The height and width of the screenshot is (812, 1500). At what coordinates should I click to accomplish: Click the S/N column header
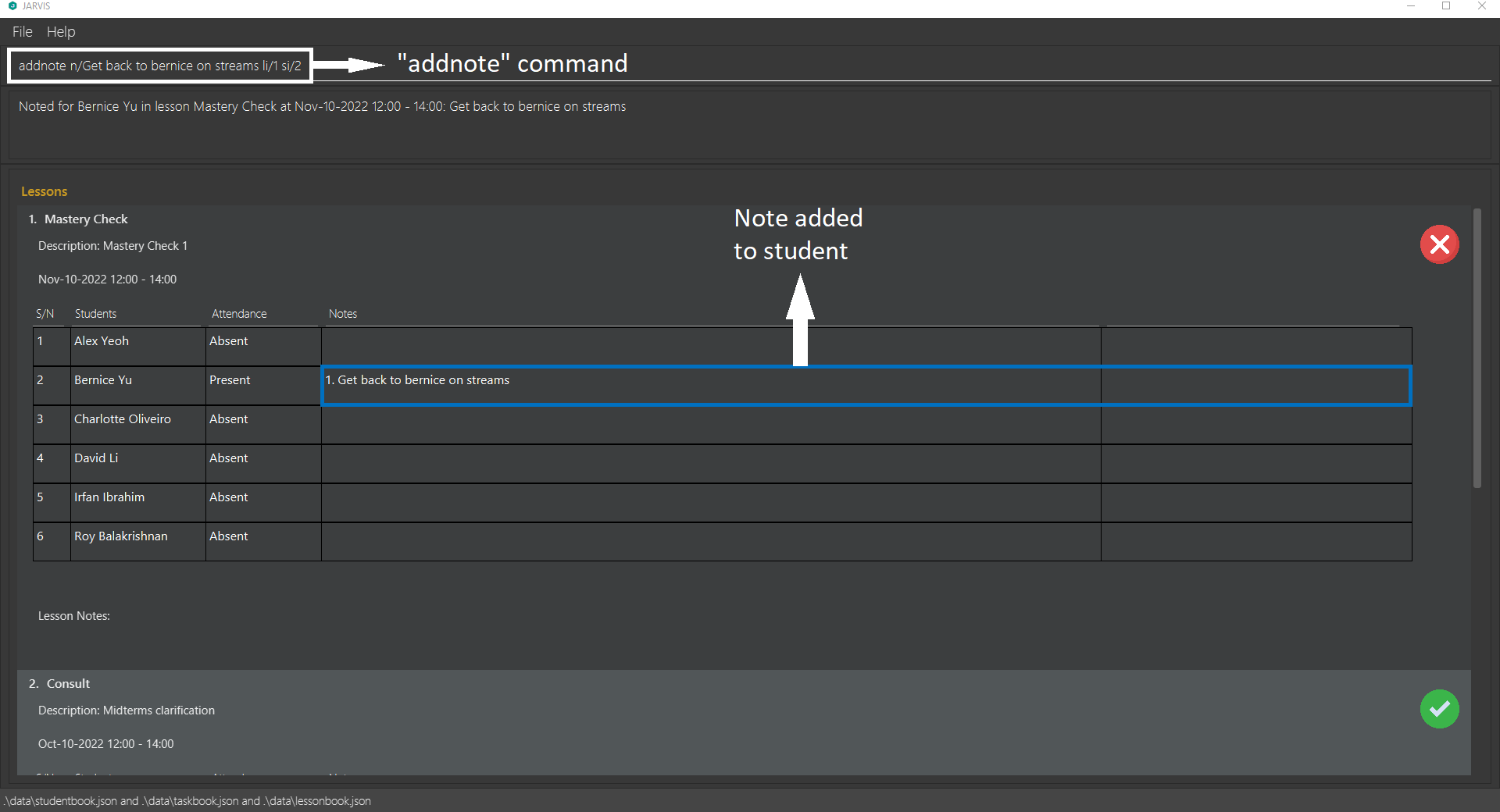click(45, 314)
